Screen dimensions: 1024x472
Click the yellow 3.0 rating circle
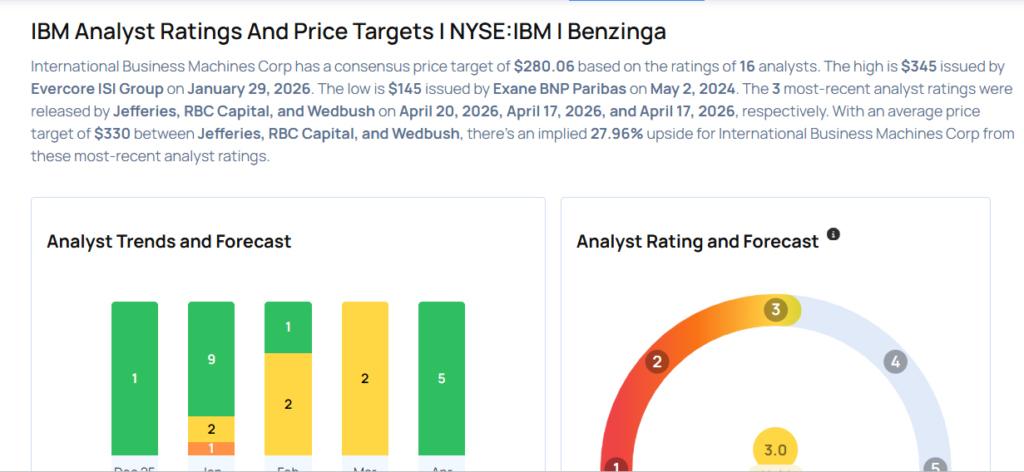[x=775, y=448]
